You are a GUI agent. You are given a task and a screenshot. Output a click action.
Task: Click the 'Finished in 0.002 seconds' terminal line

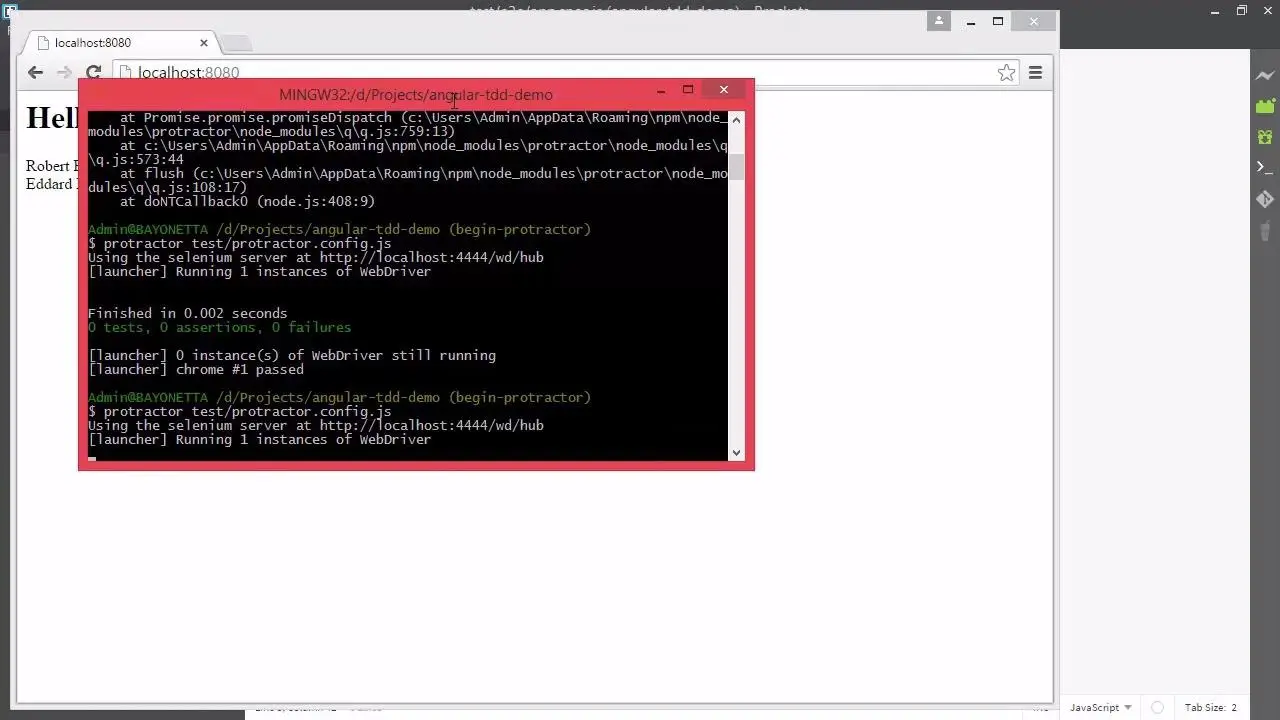pyautogui.click(x=188, y=313)
